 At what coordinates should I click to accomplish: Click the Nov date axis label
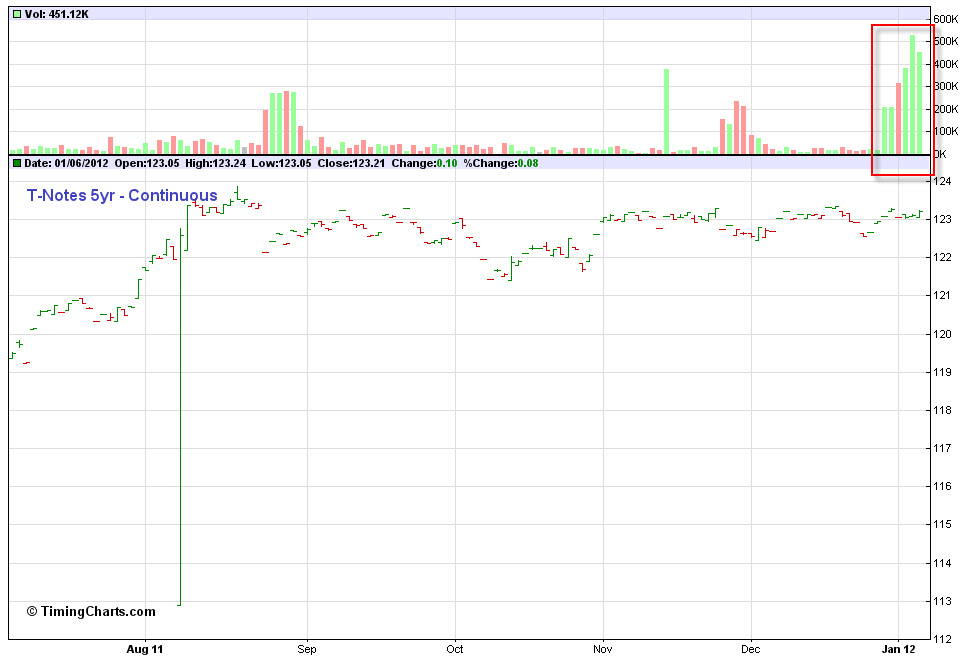point(603,649)
